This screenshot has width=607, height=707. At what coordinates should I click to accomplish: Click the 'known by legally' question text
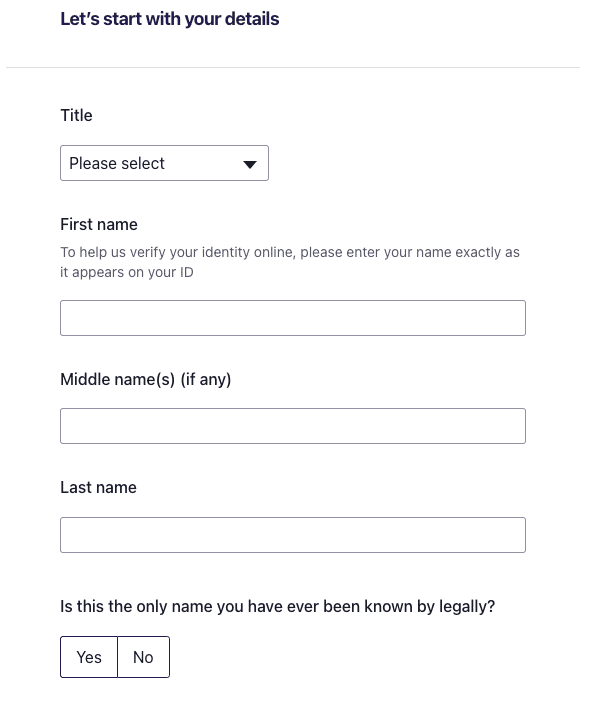277,606
